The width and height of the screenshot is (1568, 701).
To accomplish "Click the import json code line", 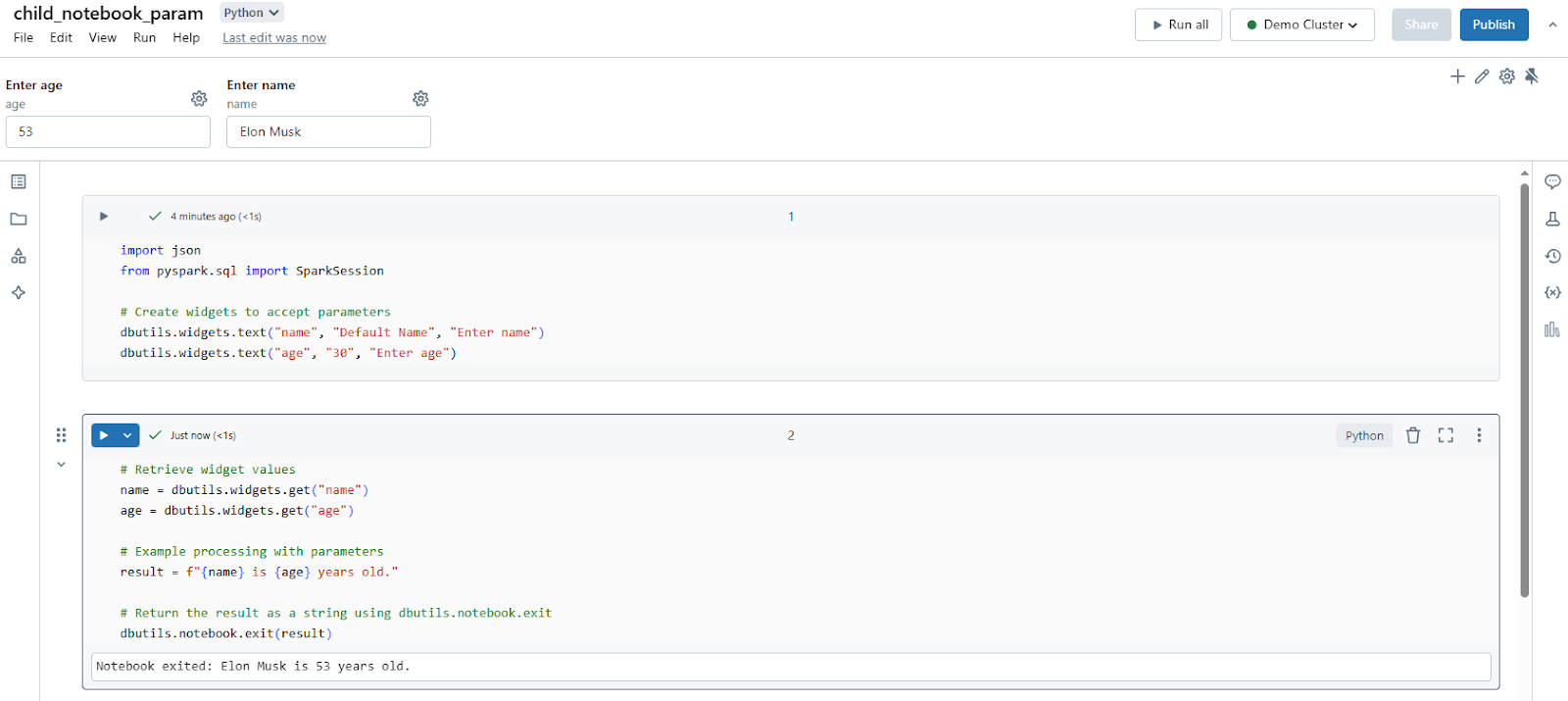I will click(x=161, y=250).
